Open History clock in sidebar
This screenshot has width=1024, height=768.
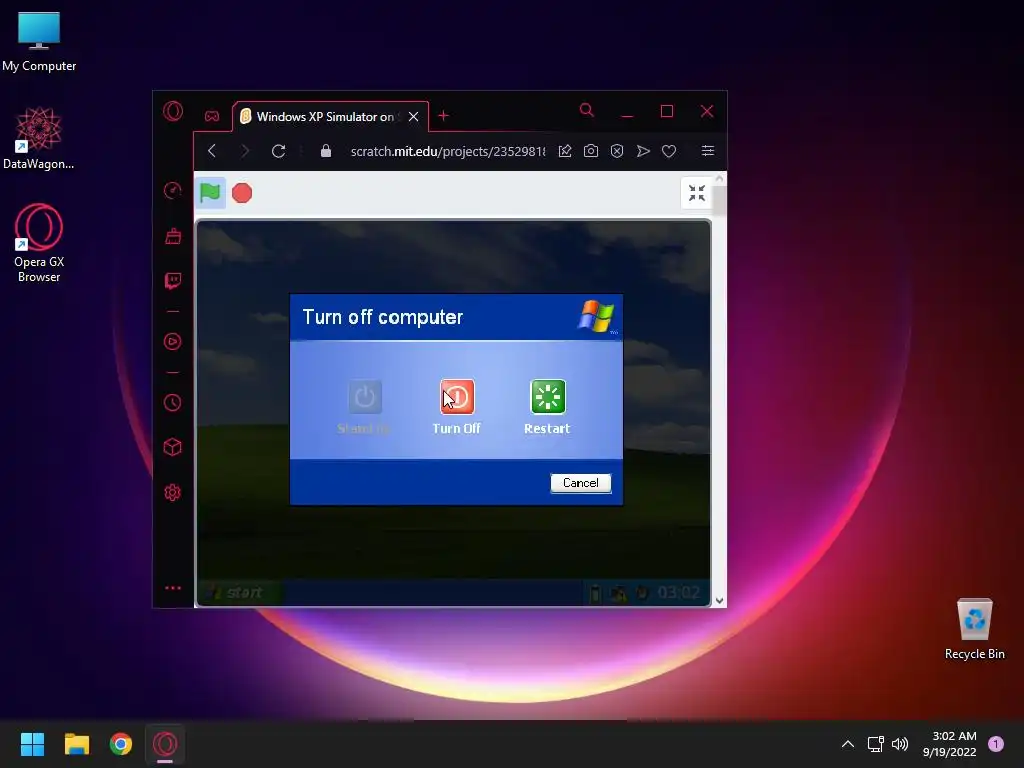172,402
